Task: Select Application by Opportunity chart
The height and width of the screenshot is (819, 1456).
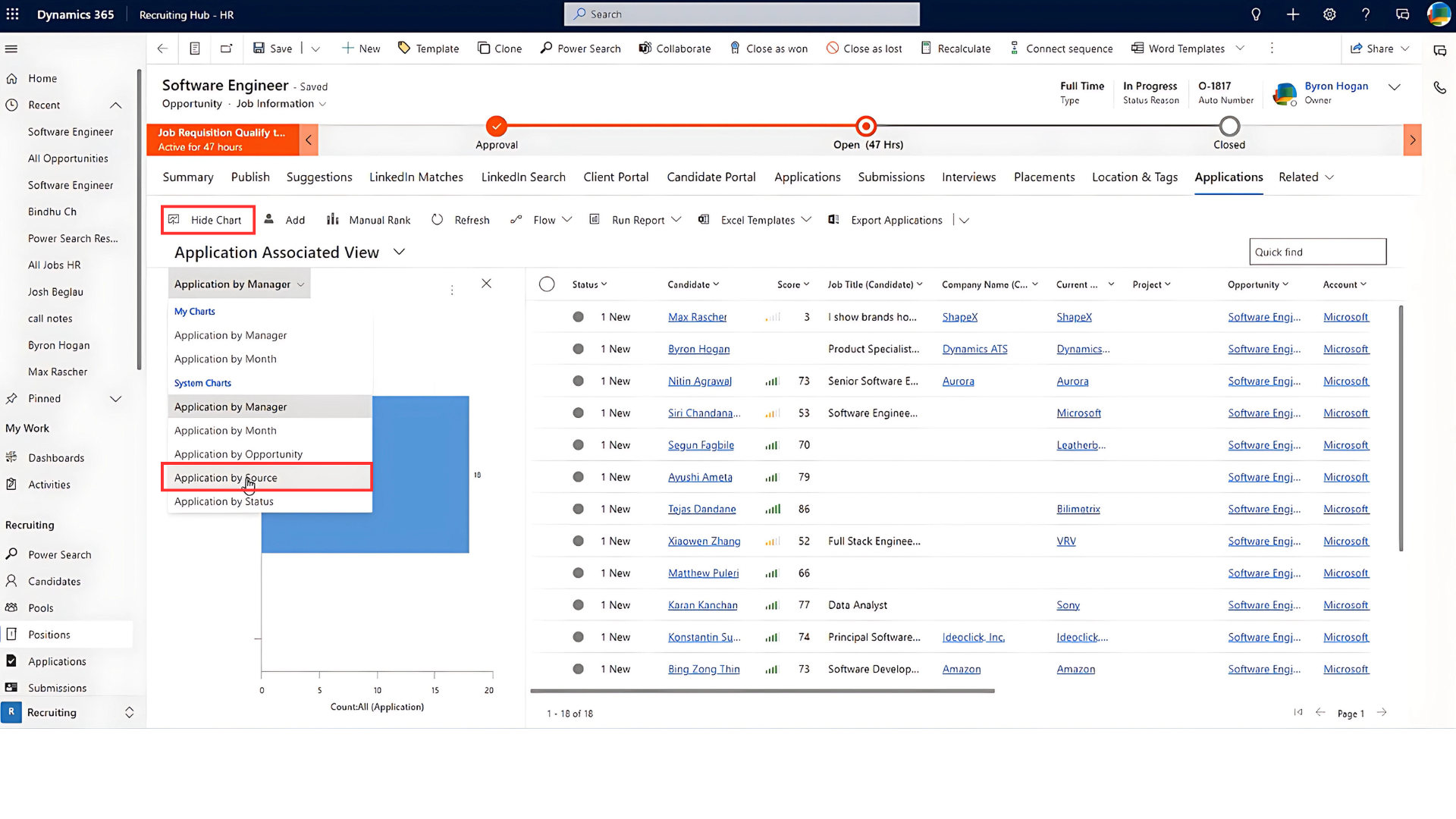Action: click(x=270, y=454)
